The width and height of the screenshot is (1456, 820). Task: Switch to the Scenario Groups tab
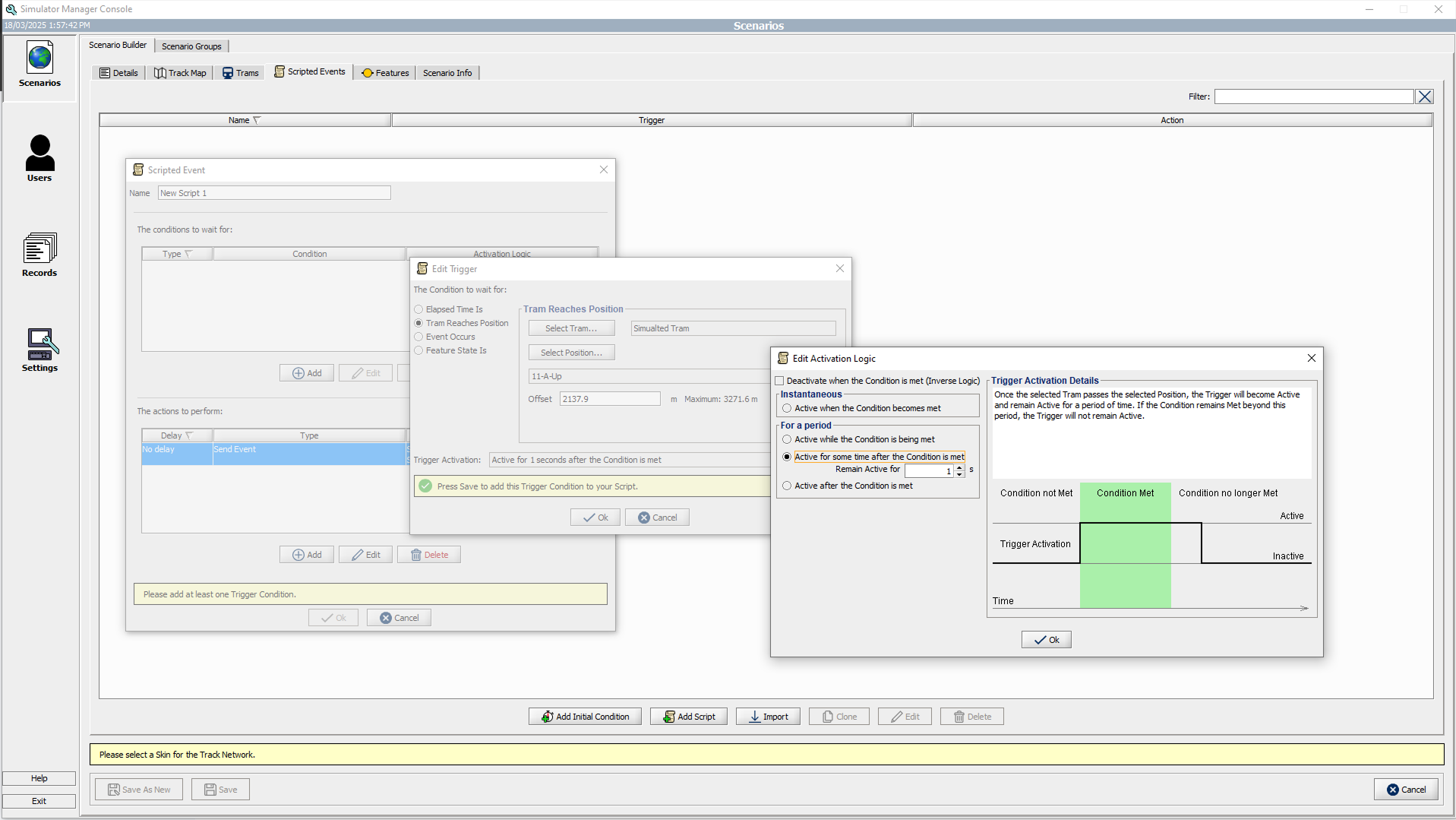191,46
